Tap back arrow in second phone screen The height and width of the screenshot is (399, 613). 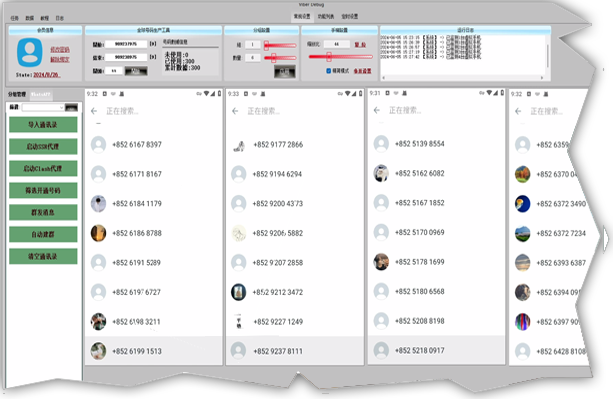[235, 111]
